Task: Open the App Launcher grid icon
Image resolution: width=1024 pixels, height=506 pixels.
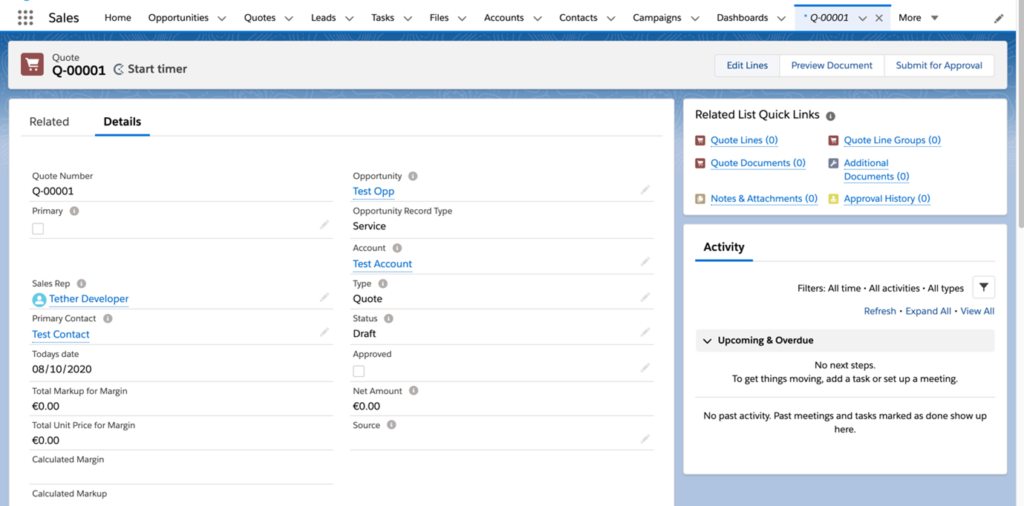Action: click(25, 18)
